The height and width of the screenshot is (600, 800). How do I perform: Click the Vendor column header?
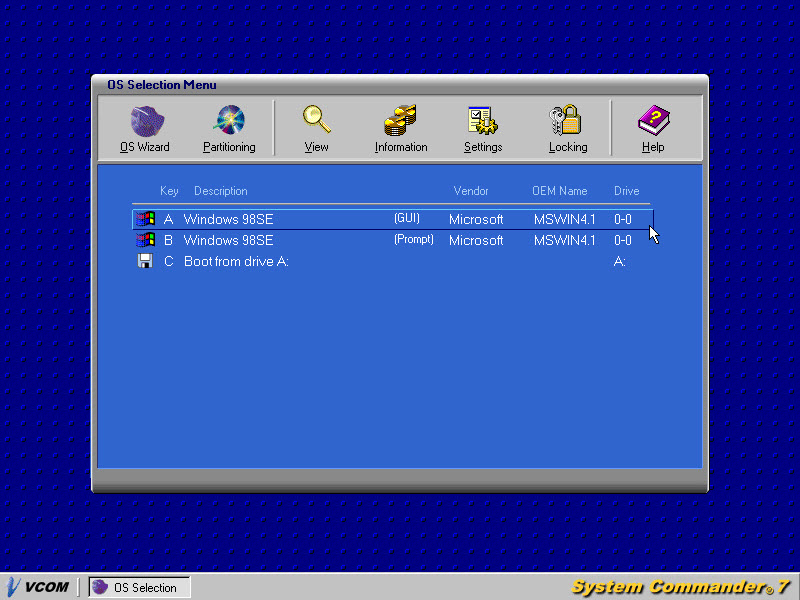point(471,191)
